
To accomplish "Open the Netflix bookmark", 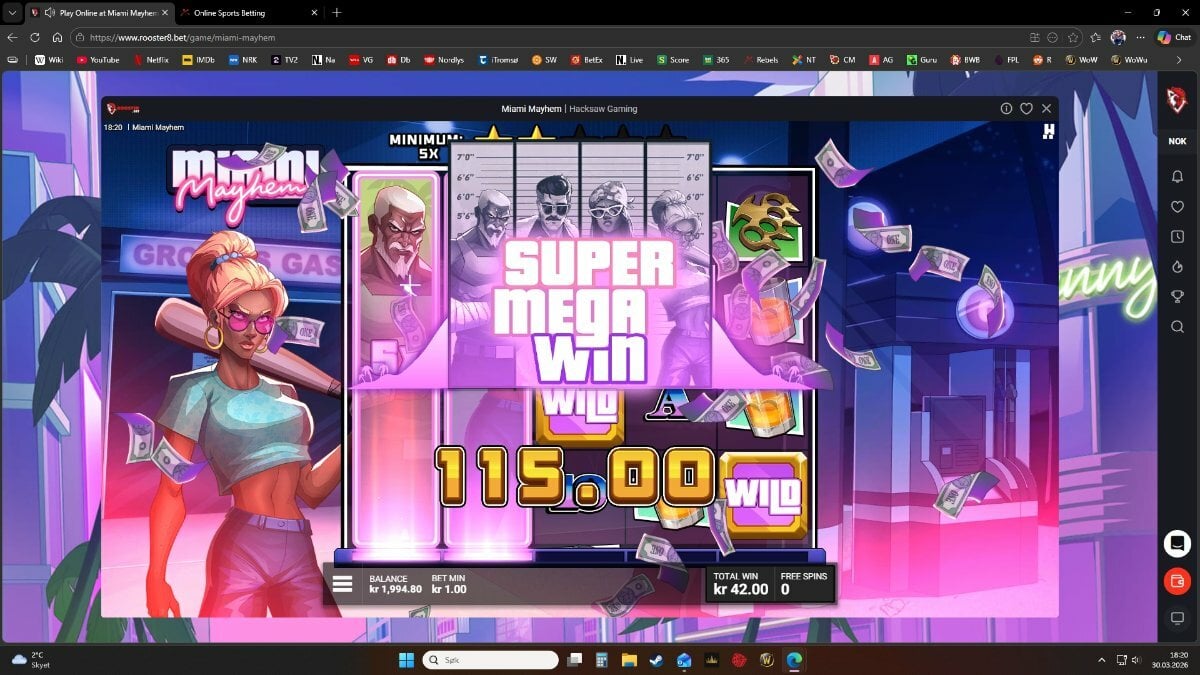I will tap(150, 60).
